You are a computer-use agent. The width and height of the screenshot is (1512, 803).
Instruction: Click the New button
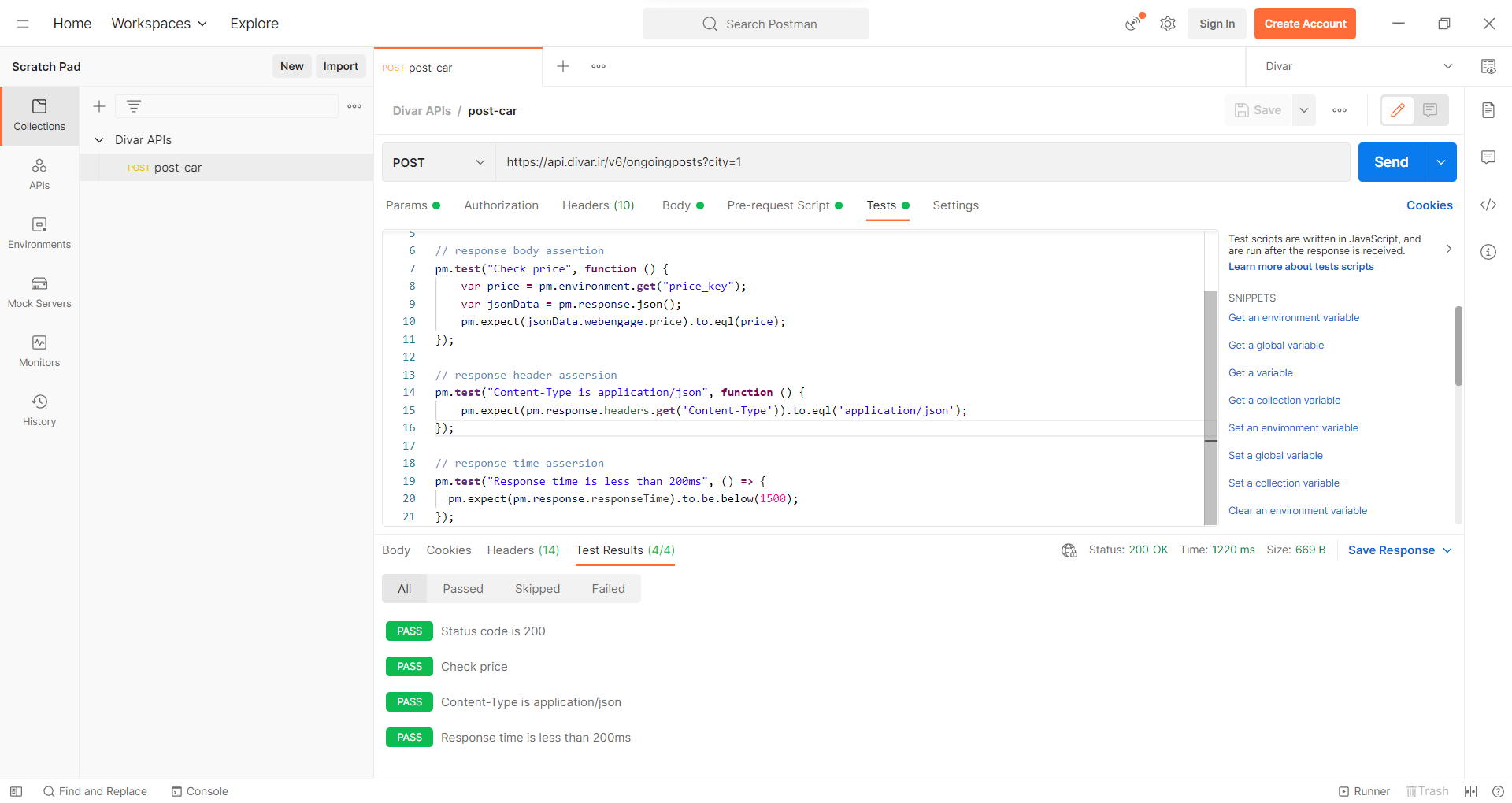coord(292,66)
